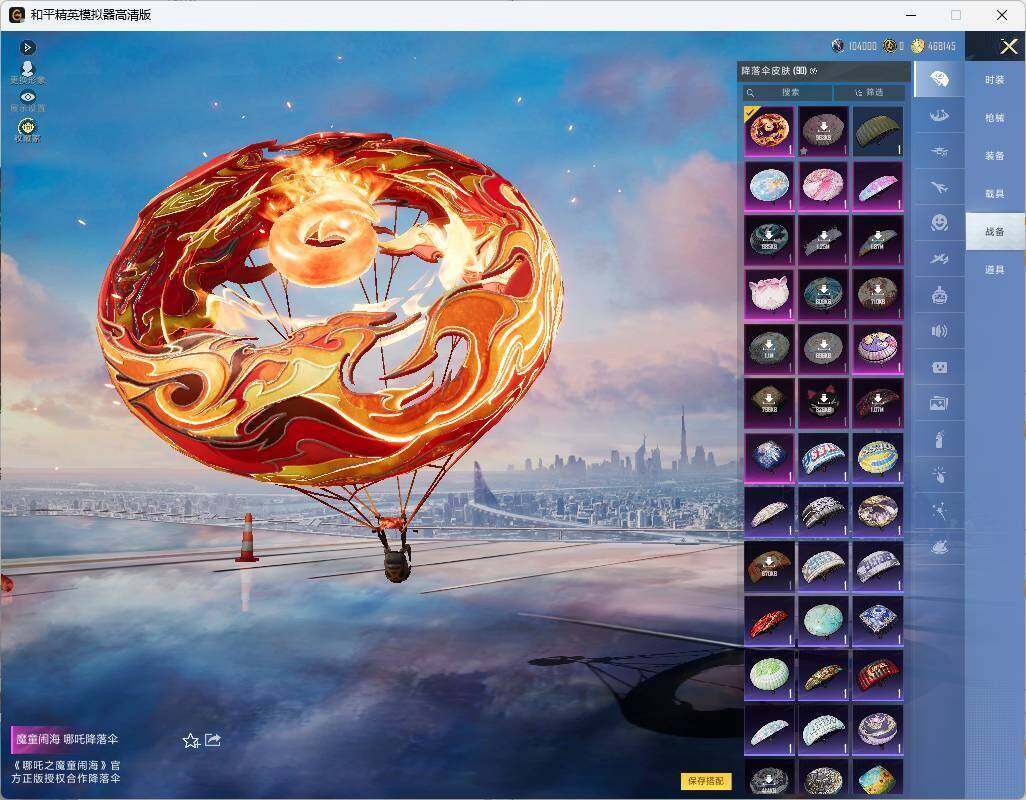Share the parachute using the share arrow icon

[x=213, y=740]
